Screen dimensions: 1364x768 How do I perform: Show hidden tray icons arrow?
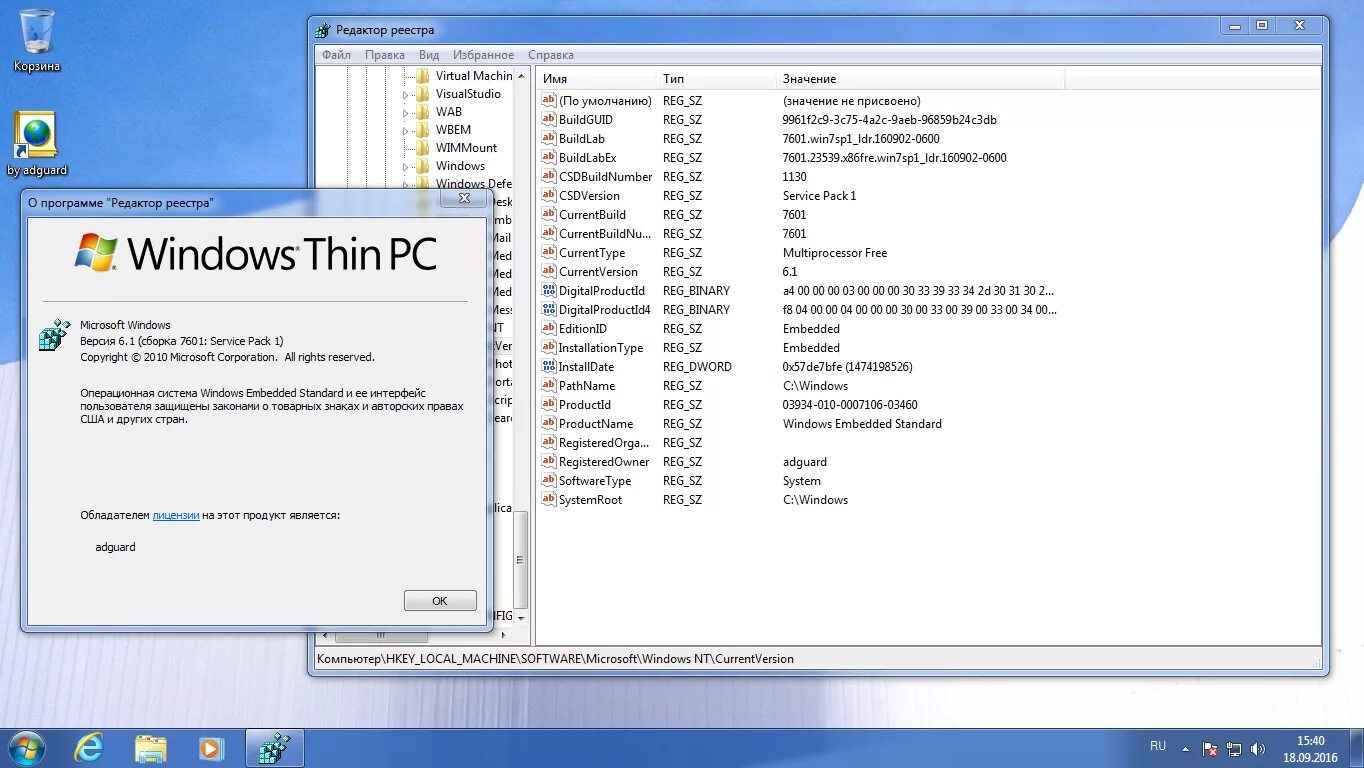click(1186, 748)
